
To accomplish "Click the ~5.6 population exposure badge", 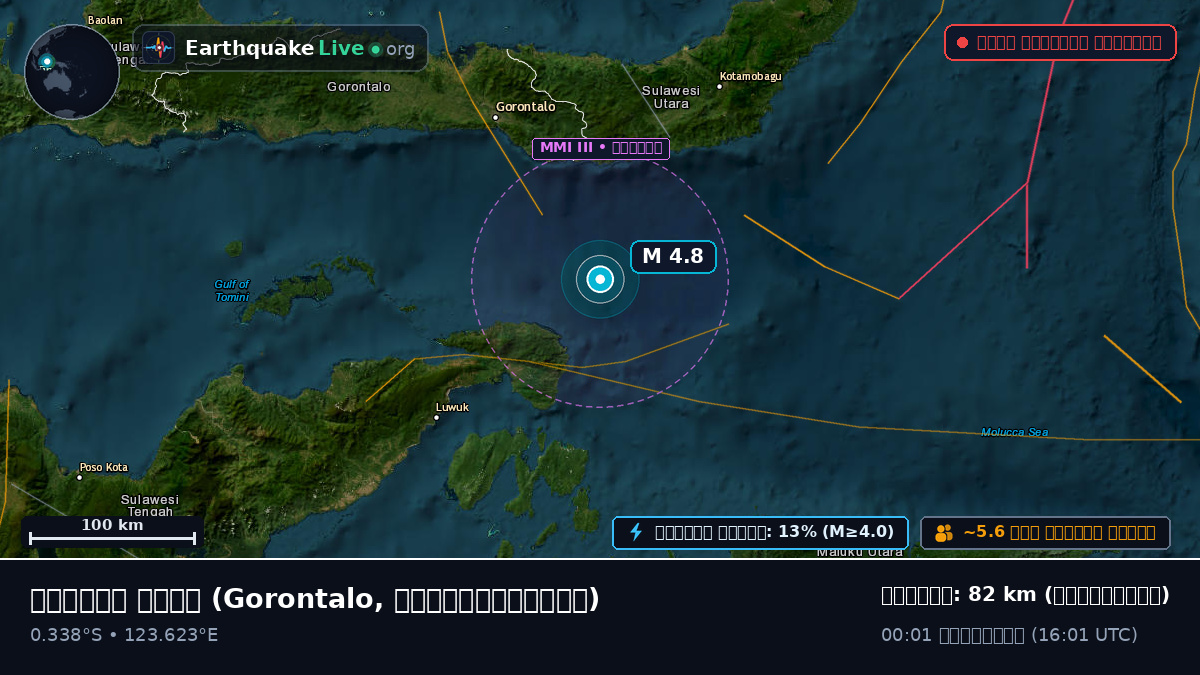I will pos(1045,532).
